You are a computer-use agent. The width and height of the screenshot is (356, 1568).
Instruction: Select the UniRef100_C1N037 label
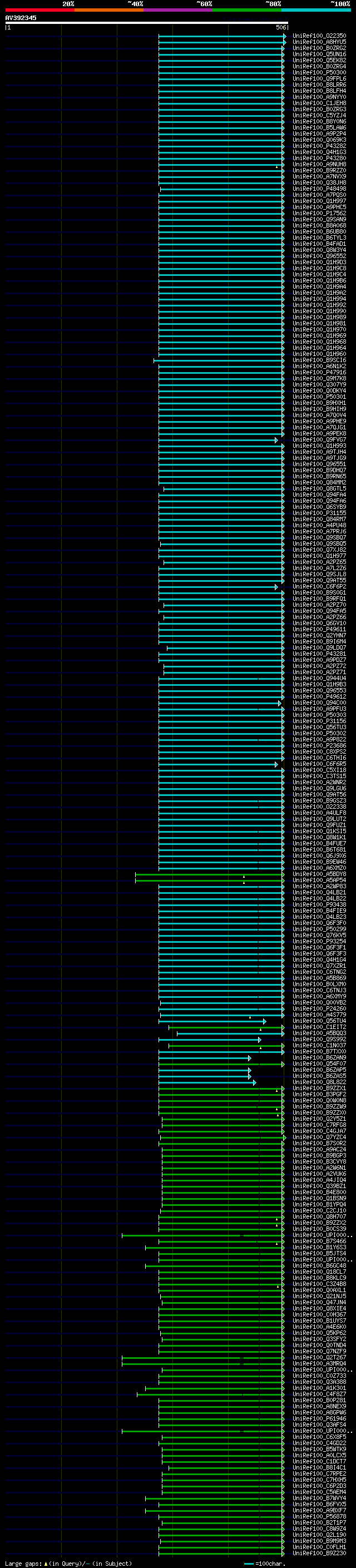[319, 1045]
